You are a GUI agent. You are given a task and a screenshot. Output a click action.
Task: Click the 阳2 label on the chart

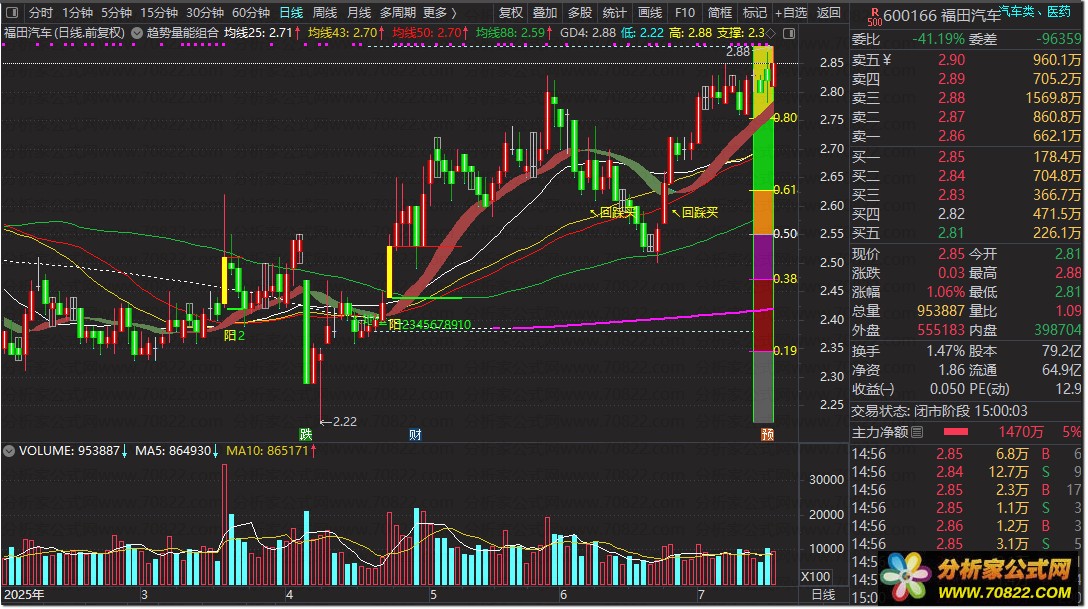235,336
